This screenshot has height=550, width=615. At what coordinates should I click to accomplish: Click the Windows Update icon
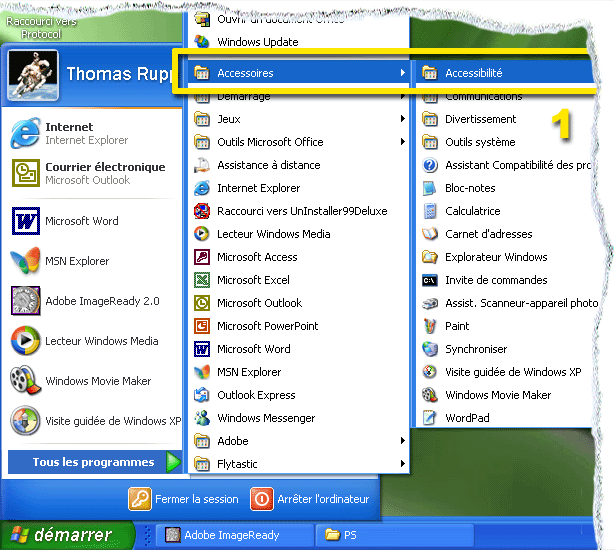pyautogui.click(x=202, y=42)
